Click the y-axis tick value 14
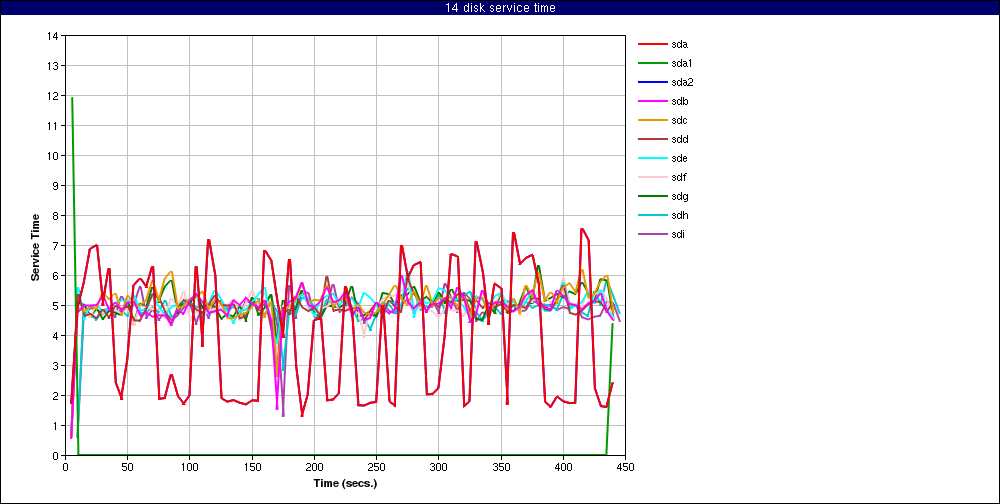This screenshot has width=1000, height=504. tap(53, 36)
